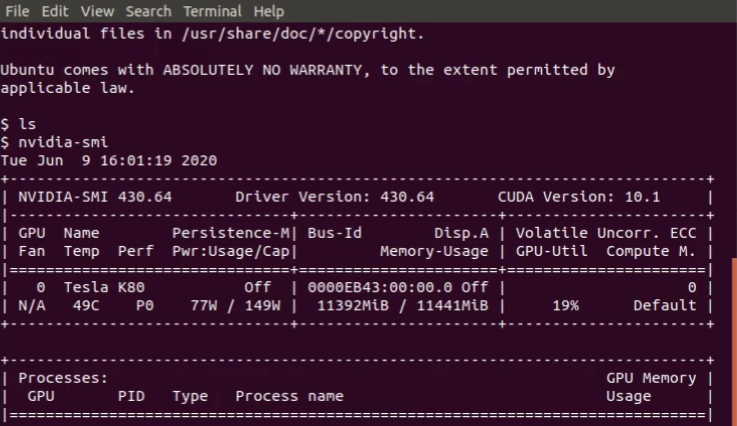
Task: Click the 'Fan' column header
Action: pyautogui.click(x=32, y=251)
